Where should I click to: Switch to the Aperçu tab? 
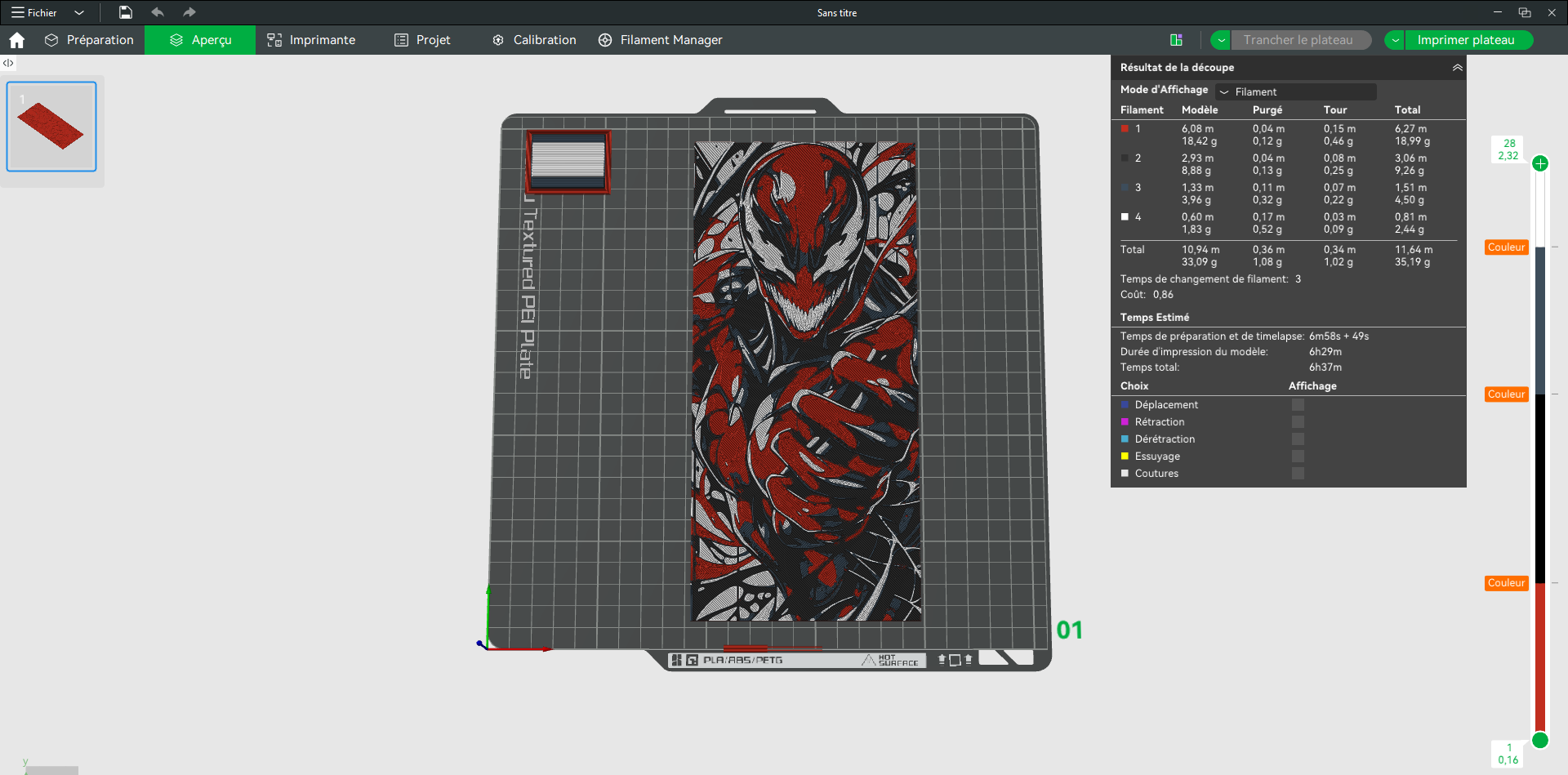[200, 40]
